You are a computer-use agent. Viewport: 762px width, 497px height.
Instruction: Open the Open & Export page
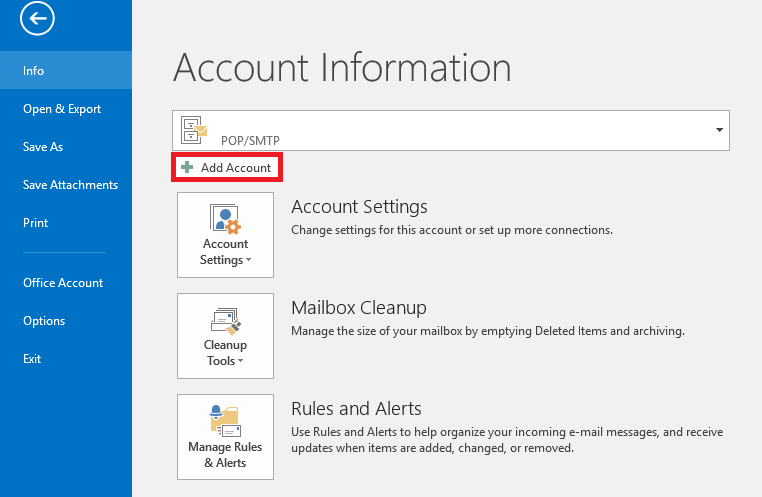coord(62,109)
